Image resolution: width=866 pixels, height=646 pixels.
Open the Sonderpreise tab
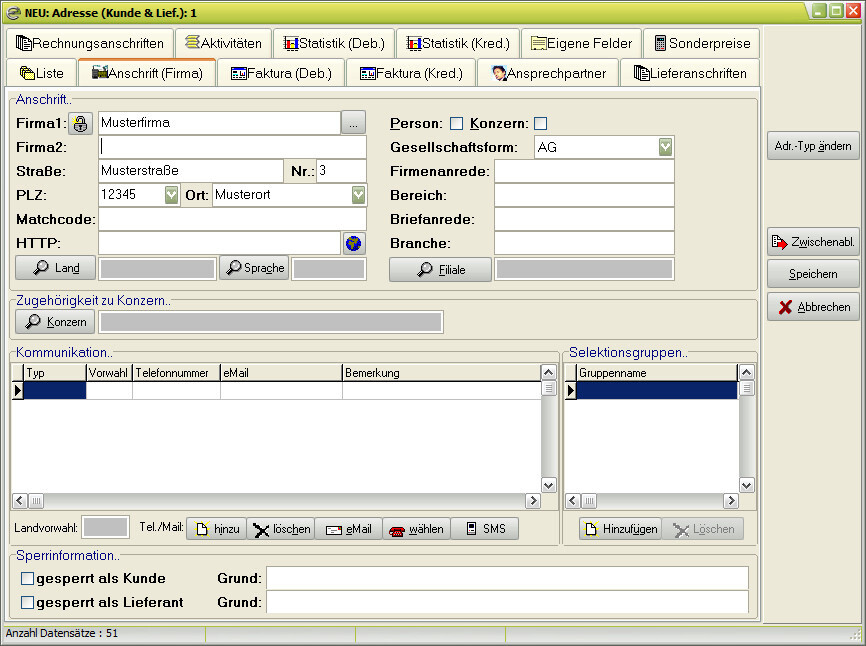coord(700,43)
